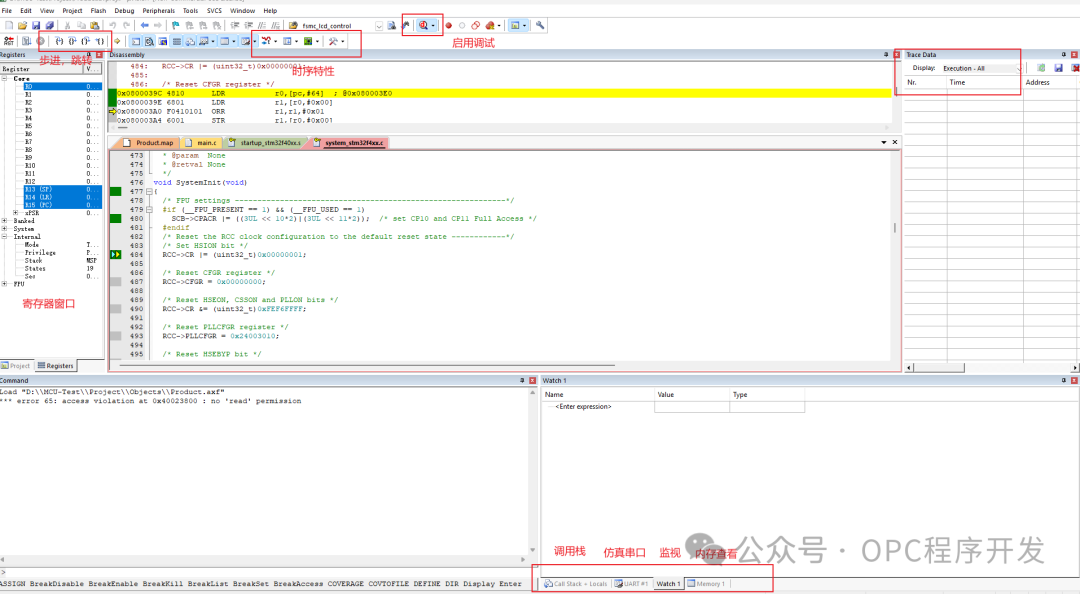Switch to the Product.map tab
This screenshot has height=594, width=1080.
tap(149, 143)
